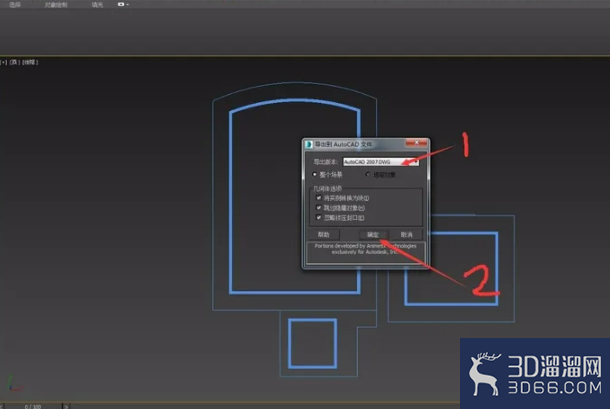Toggle the 跳过隐藏对象 checkbox
This screenshot has width=610, height=409.
point(319,208)
